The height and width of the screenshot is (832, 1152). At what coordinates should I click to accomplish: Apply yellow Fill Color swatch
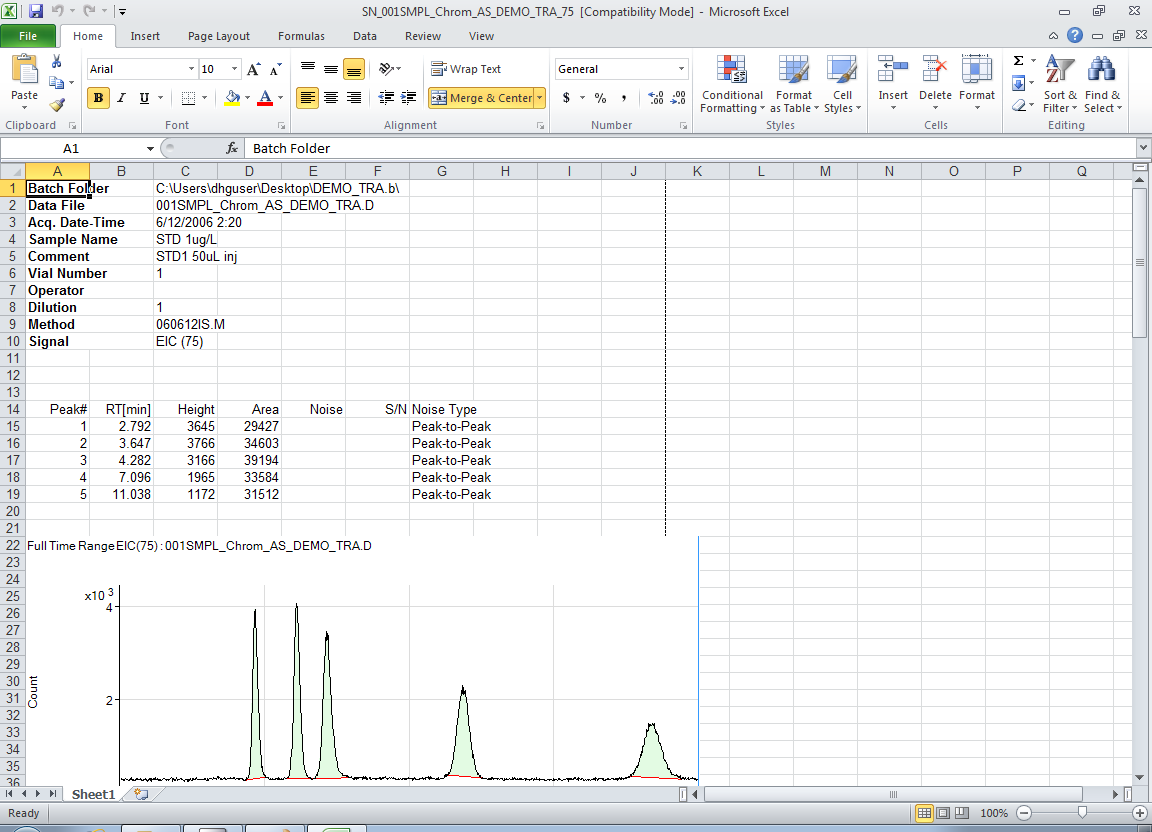point(232,98)
